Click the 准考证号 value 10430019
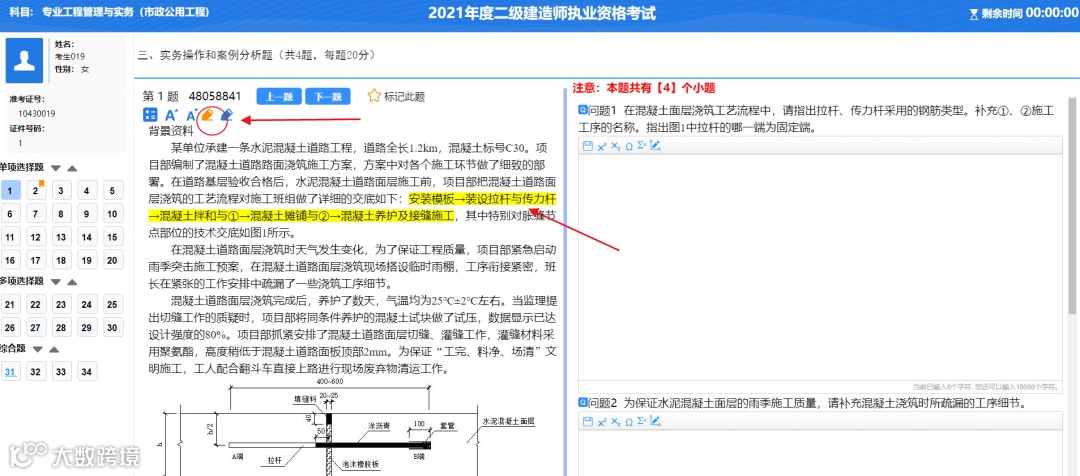 tap(37, 114)
